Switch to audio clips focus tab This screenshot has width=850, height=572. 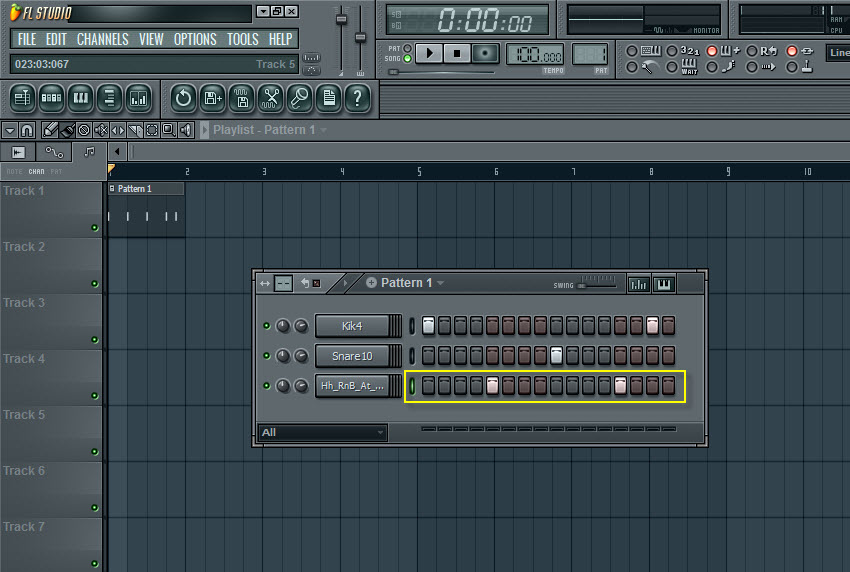click(x=18, y=152)
